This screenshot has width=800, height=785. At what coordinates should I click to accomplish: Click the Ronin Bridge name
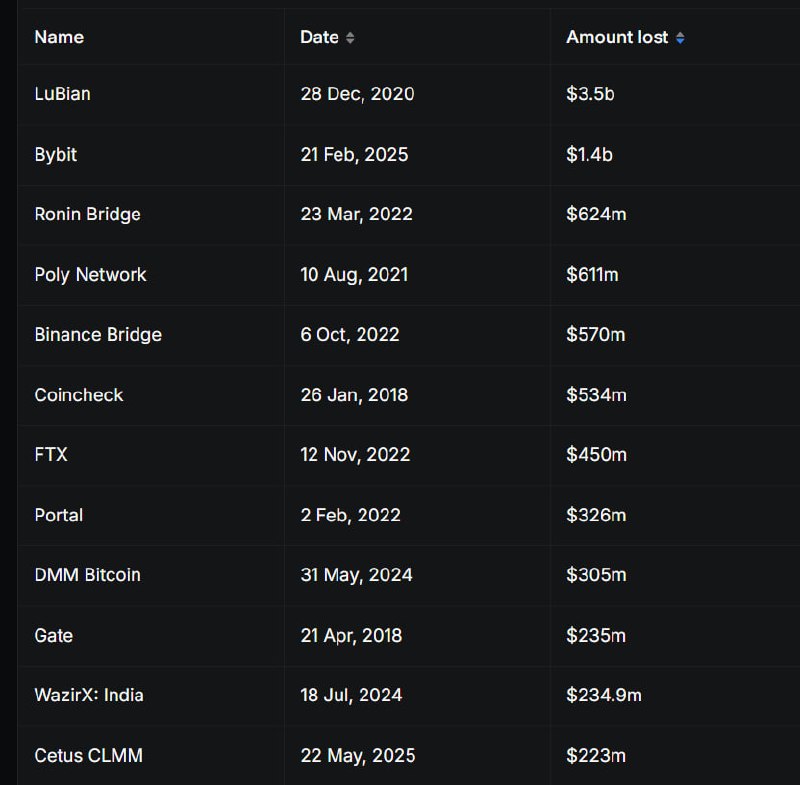(87, 214)
